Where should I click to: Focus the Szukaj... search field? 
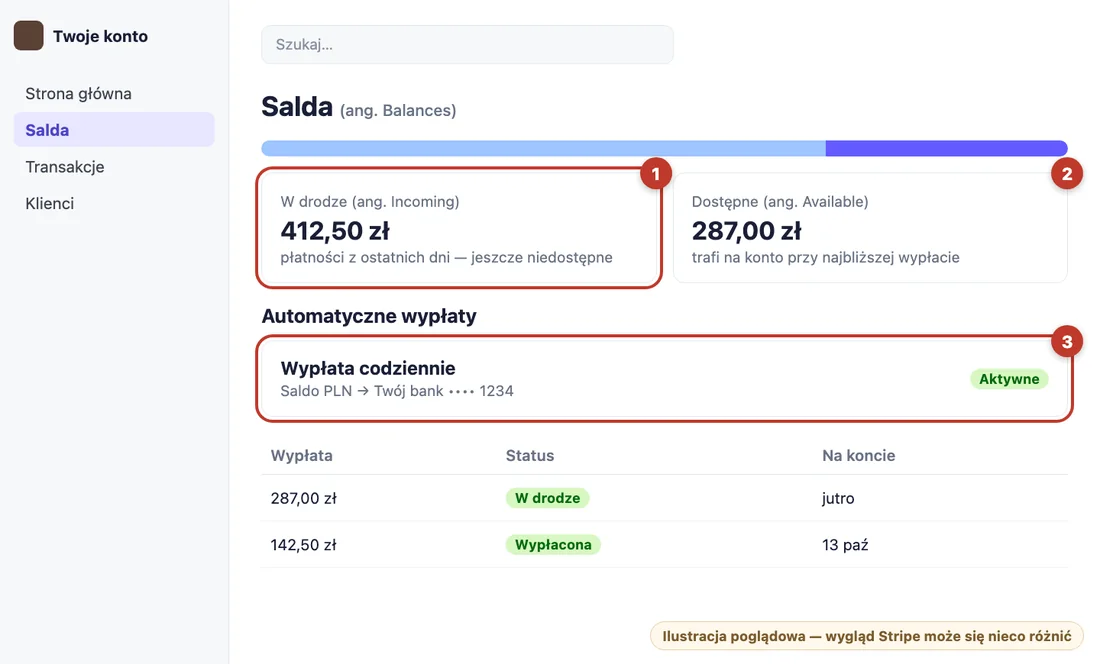pos(467,44)
